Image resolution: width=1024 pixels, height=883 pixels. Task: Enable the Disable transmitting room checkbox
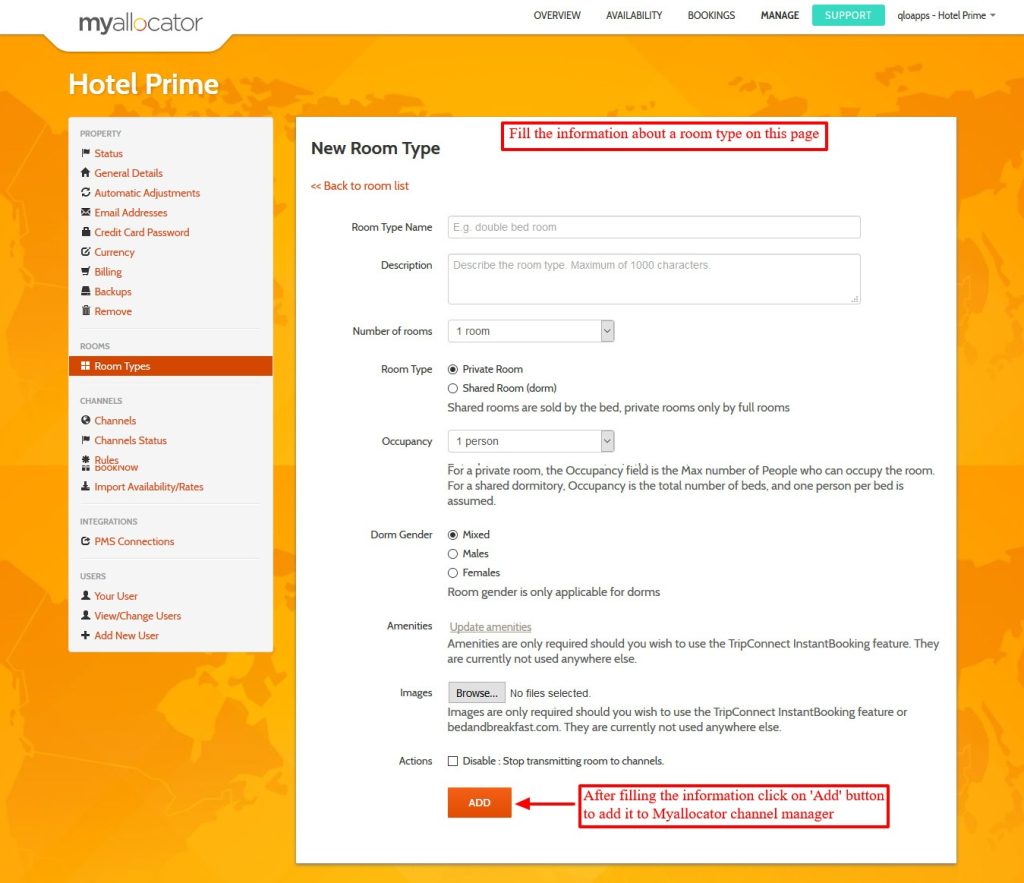click(453, 761)
